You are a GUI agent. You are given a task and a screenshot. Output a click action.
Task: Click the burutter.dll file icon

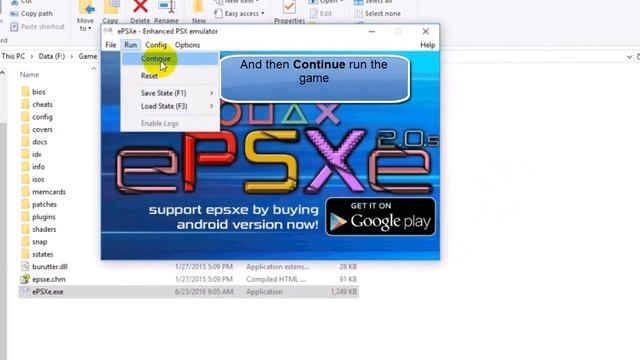(25, 267)
